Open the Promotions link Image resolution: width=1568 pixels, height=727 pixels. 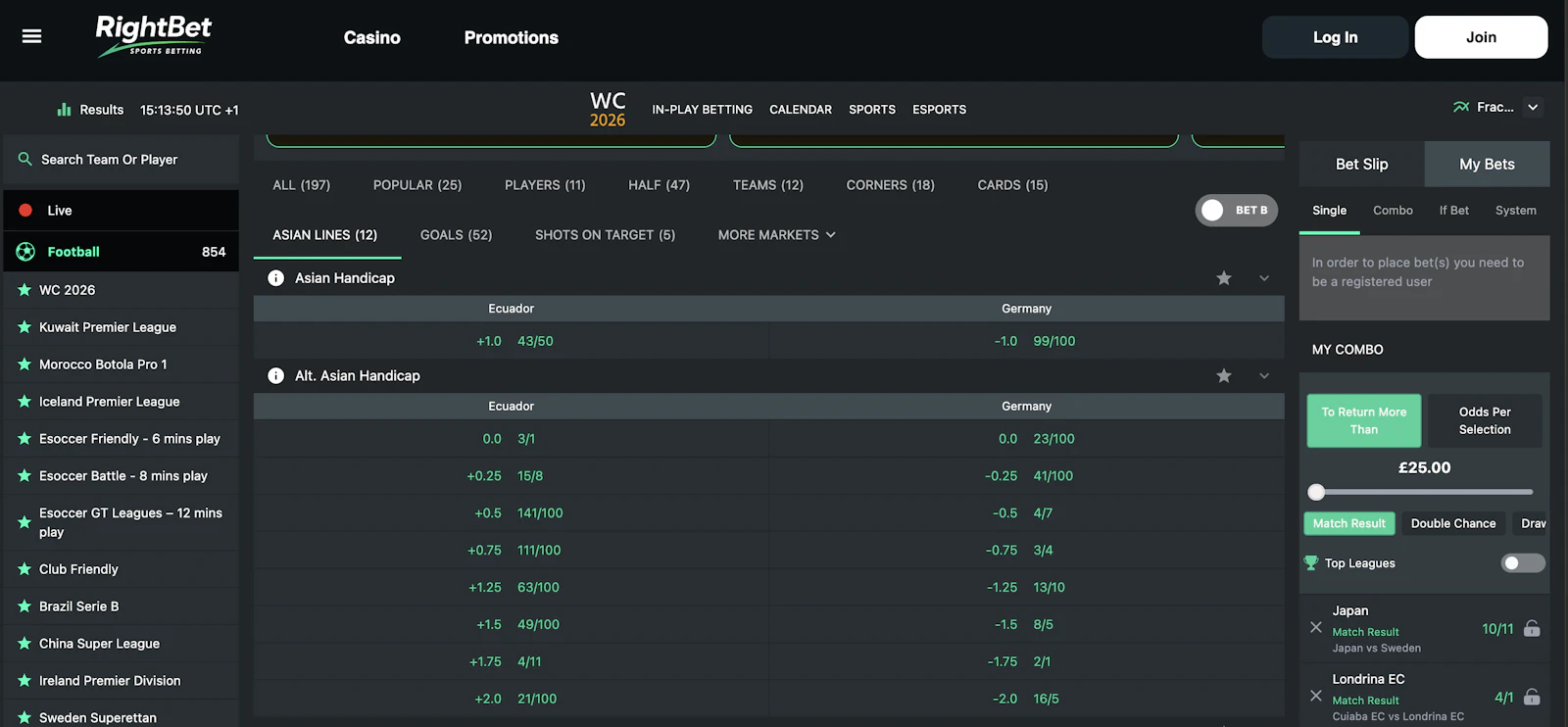[512, 37]
